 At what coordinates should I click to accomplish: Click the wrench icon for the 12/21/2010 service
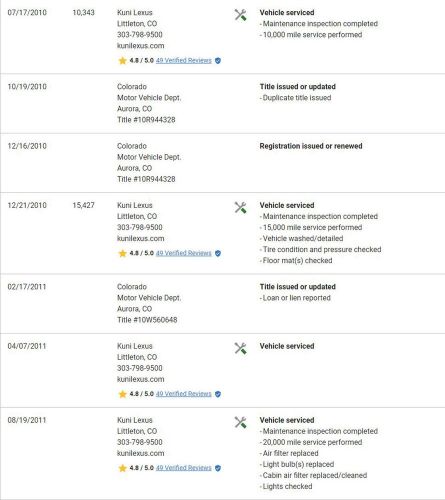[240, 208]
